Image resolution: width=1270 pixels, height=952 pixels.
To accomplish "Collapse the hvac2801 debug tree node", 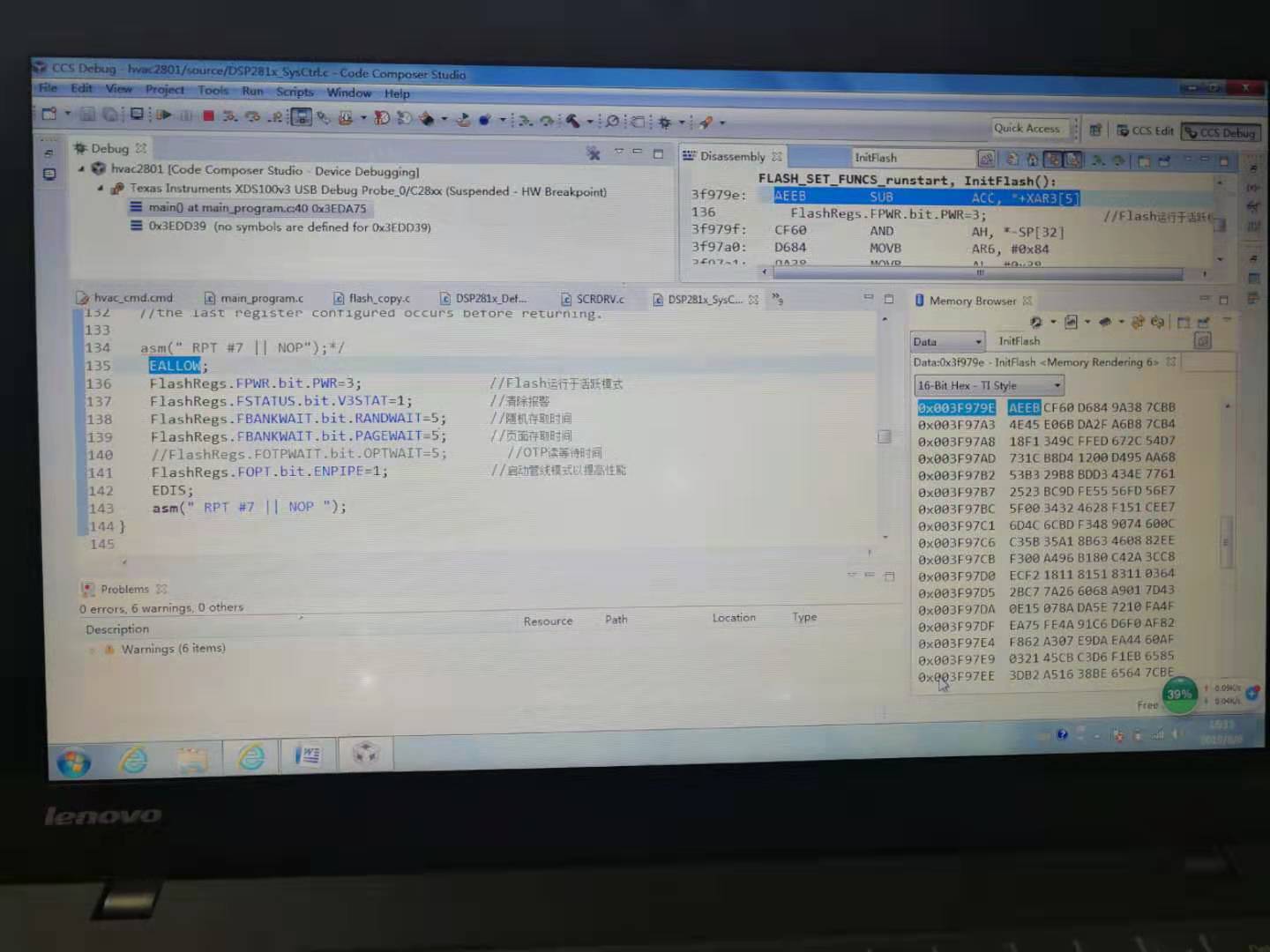I will 82,167.
